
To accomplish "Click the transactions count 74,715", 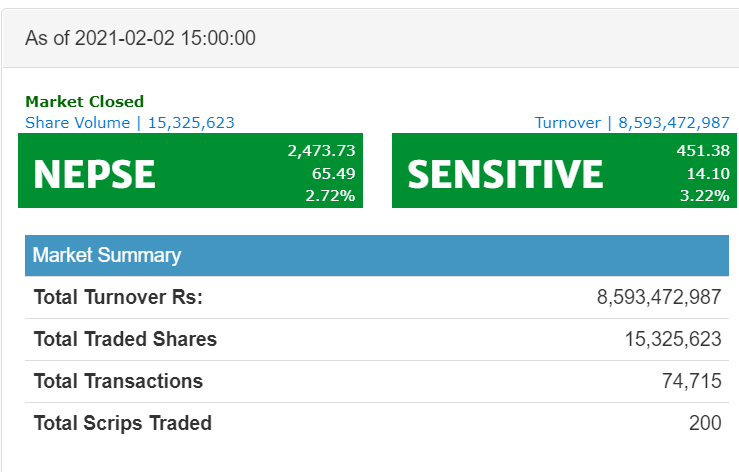I will tap(691, 381).
